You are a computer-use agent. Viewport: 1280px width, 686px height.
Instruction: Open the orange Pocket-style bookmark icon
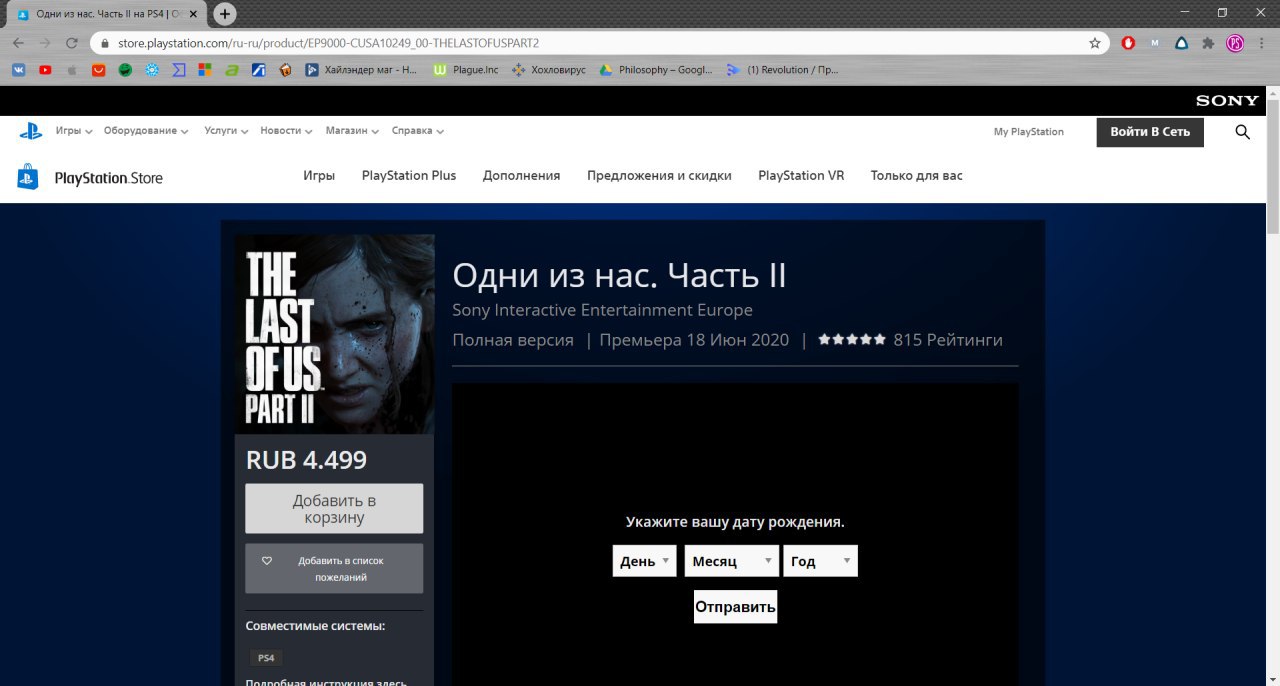point(98,70)
